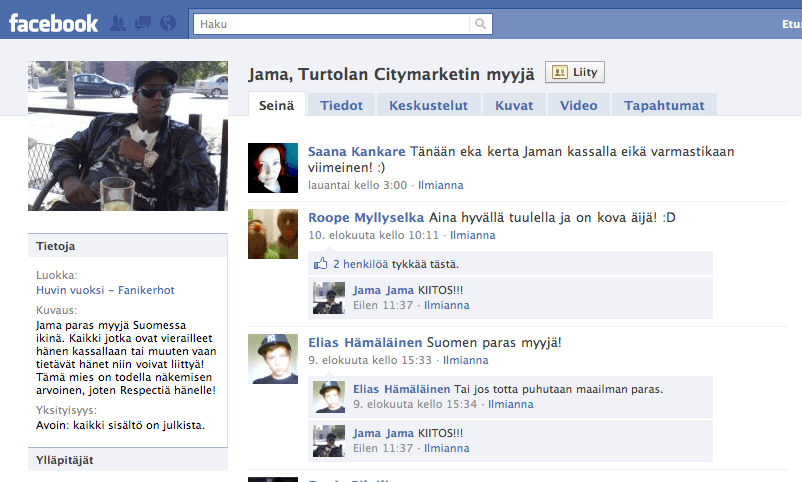Viewport: 802px width, 482px height.
Task: Open the Video tab
Action: (578, 105)
